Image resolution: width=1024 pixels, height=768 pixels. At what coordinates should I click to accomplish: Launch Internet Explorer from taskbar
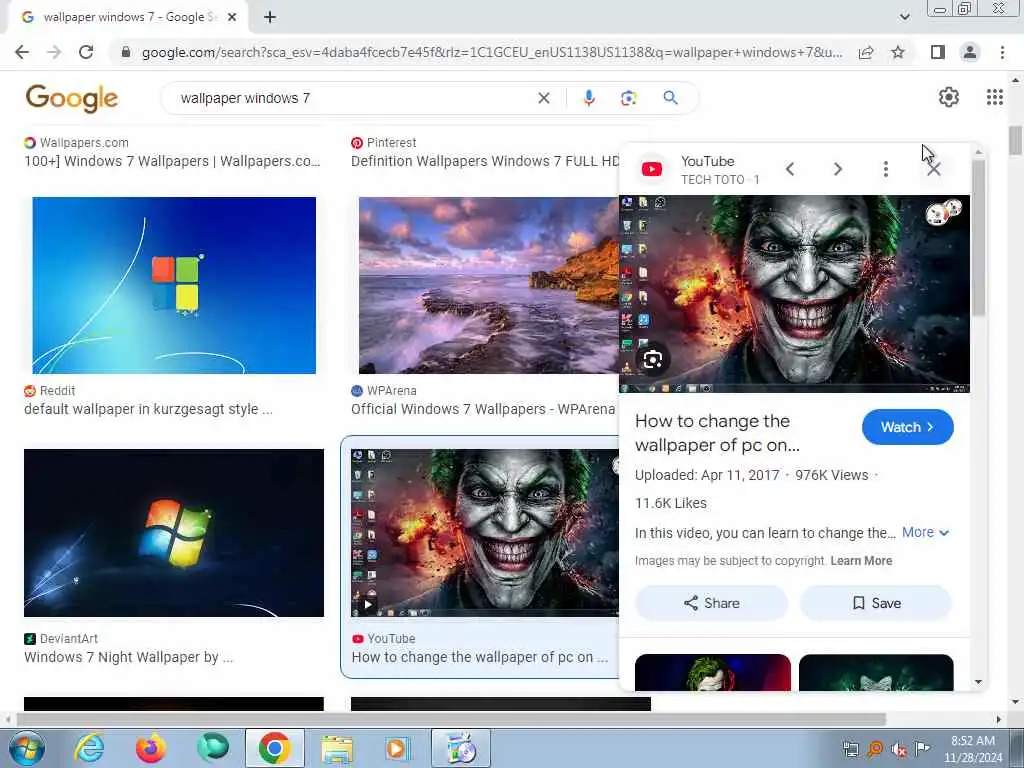89,748
